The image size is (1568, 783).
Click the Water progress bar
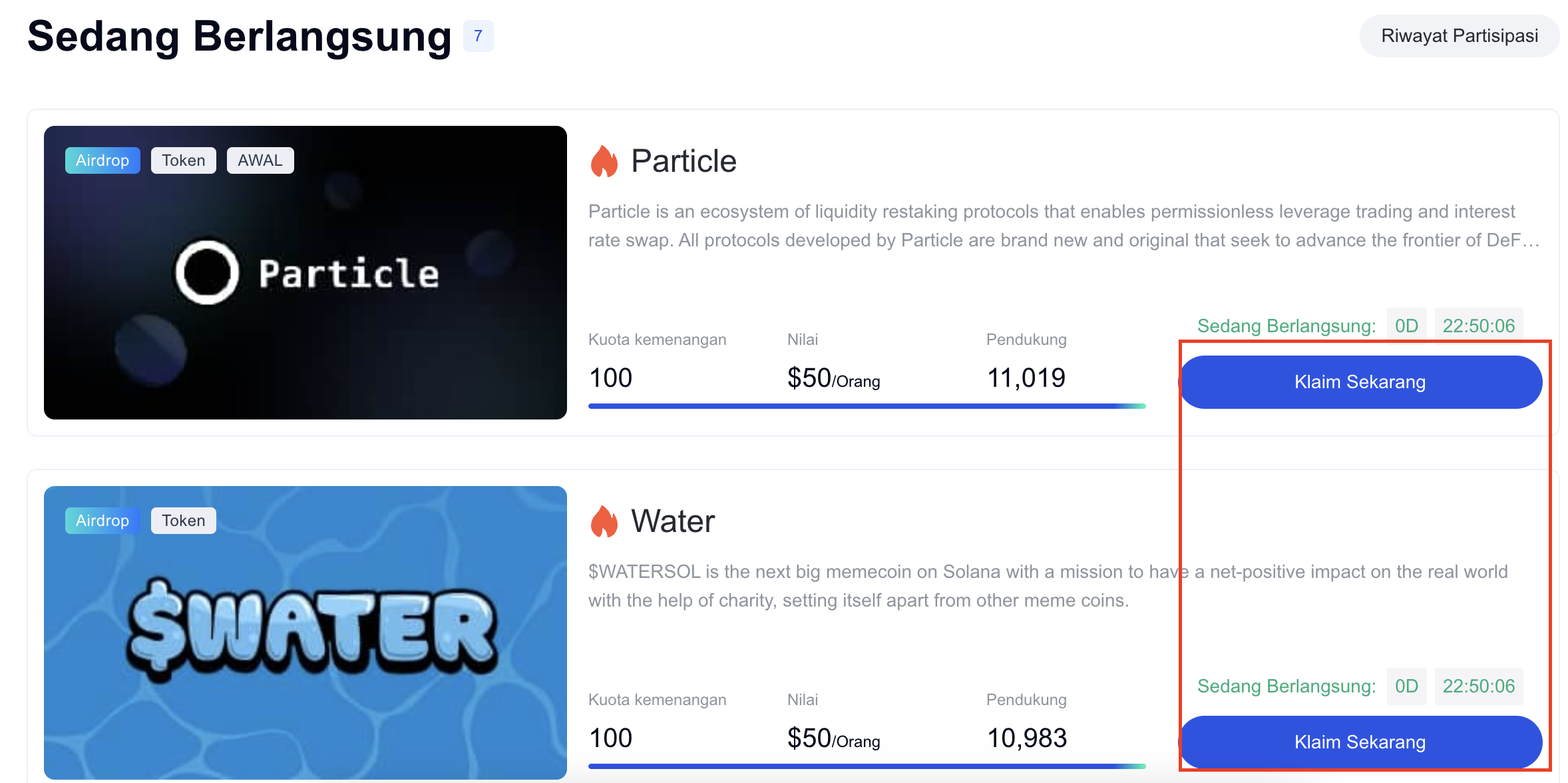[x=867, y=766]
